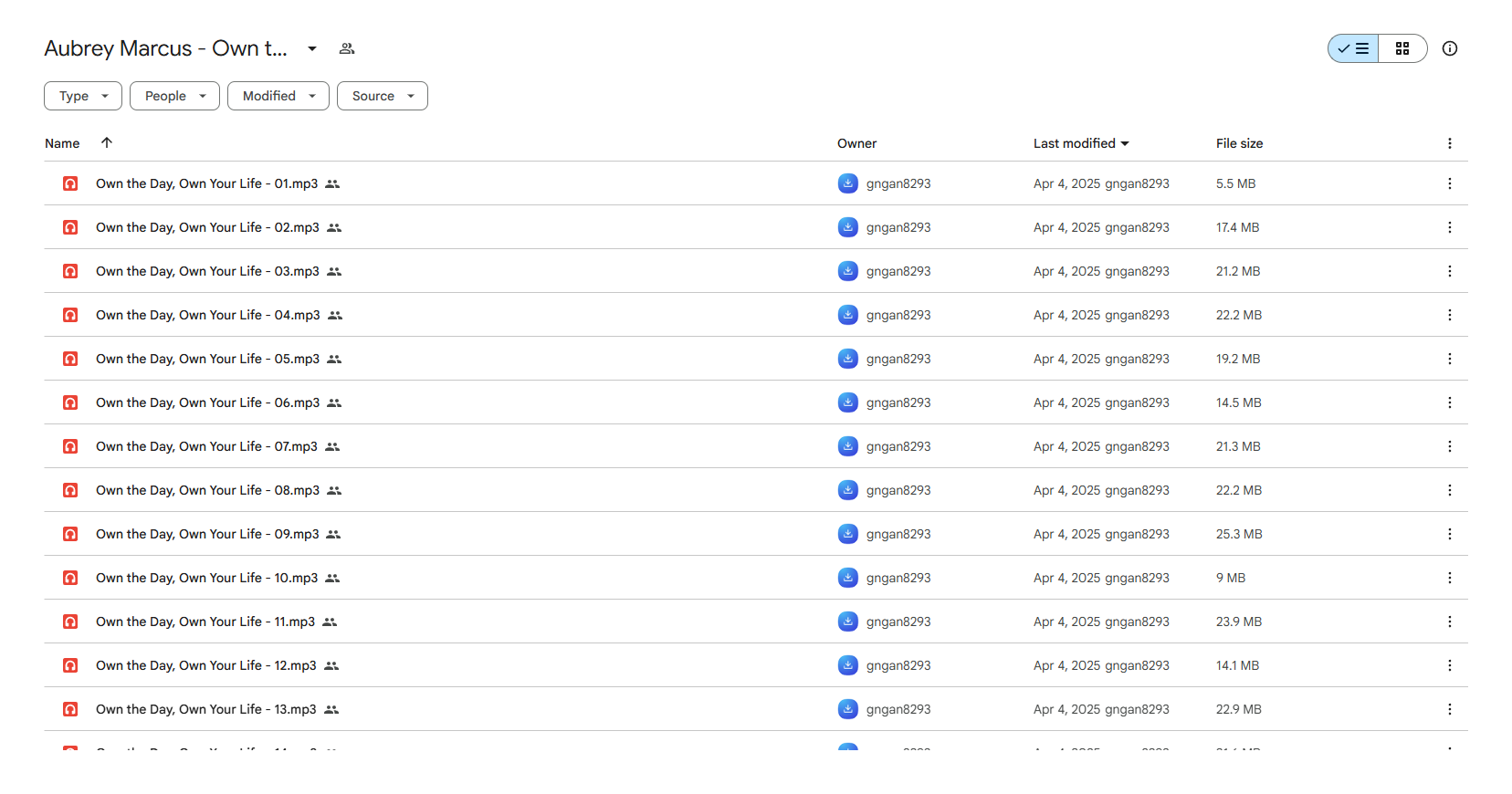Click owner name gngan8293 in 03.mp3 row
Image resolution: width=1512 pixels, height=794 pixels.
pyautogui.click(x=898, y=271)
